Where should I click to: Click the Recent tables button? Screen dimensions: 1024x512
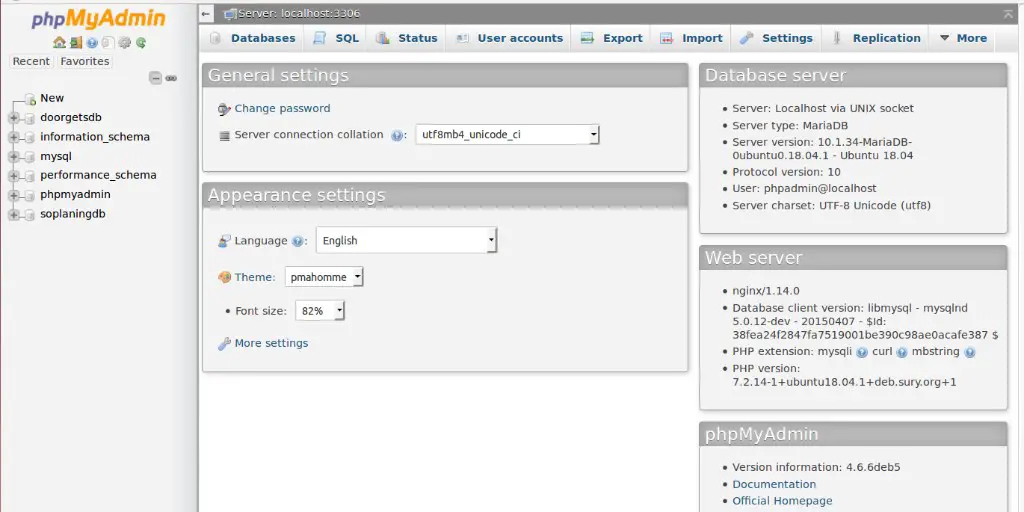tap(31, 61)
